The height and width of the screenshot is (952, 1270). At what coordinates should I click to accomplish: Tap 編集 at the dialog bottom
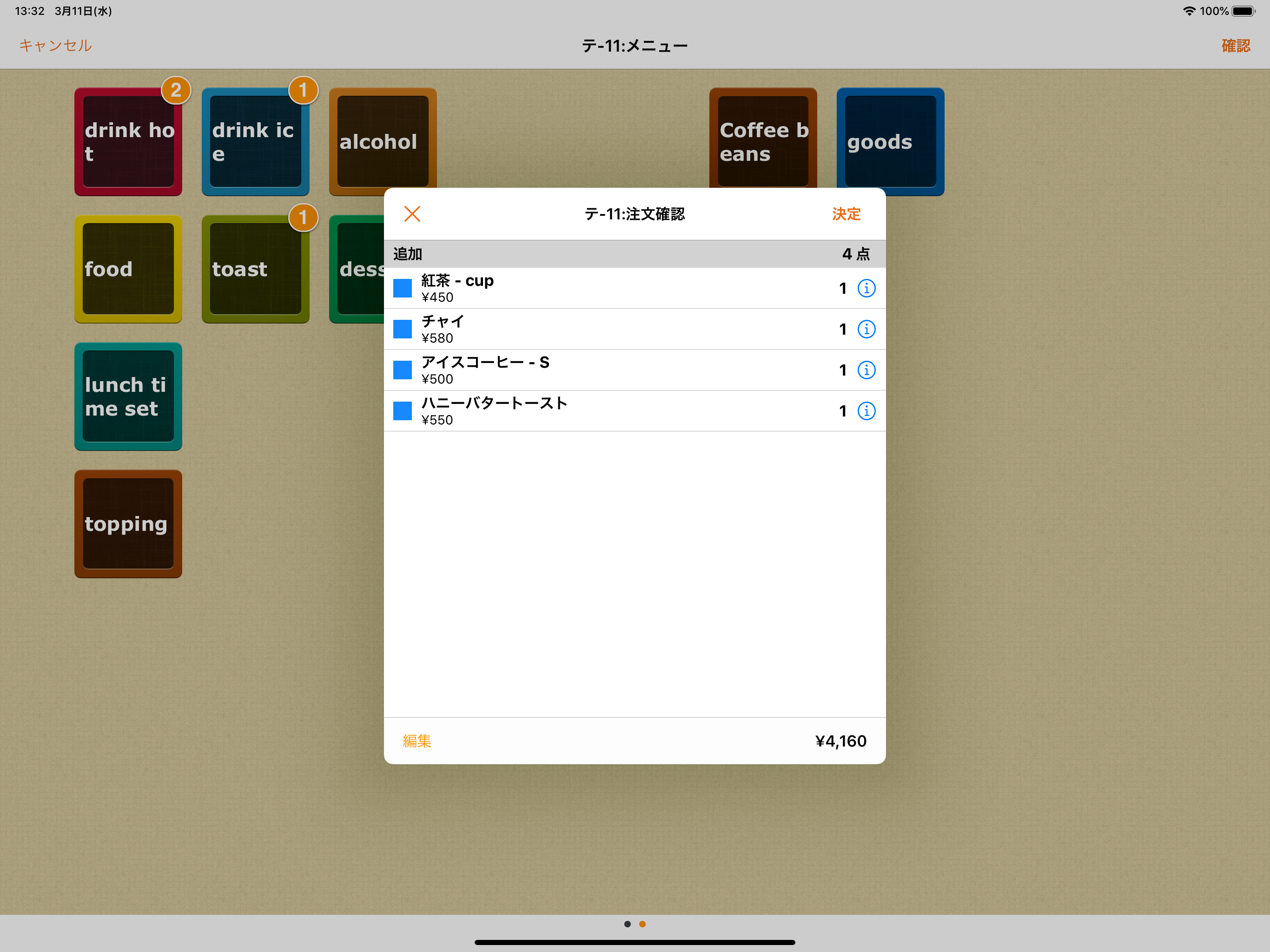[417, 740]
